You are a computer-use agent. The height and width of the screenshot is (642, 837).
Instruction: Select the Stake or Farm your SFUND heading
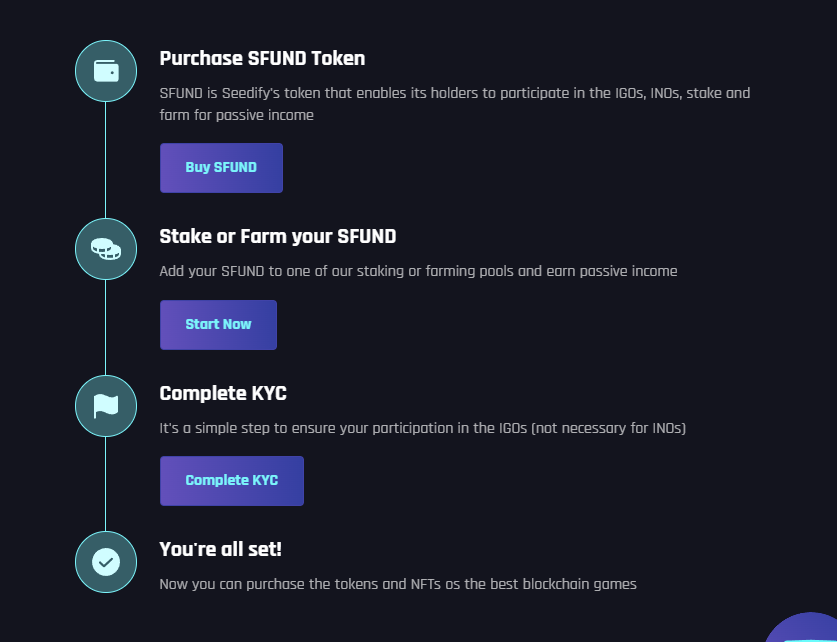click(278, 236)
